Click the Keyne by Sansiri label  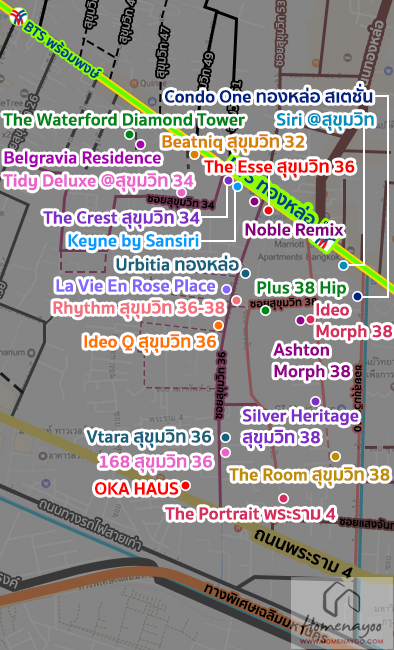[x=134, y=241]
